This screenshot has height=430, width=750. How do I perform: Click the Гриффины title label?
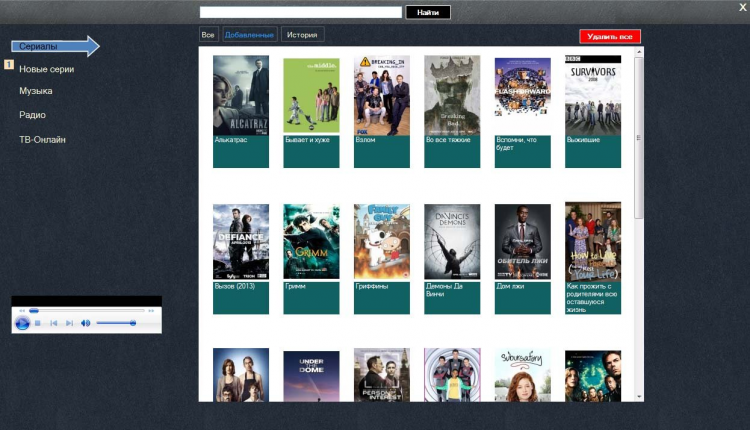coord(372,286)
